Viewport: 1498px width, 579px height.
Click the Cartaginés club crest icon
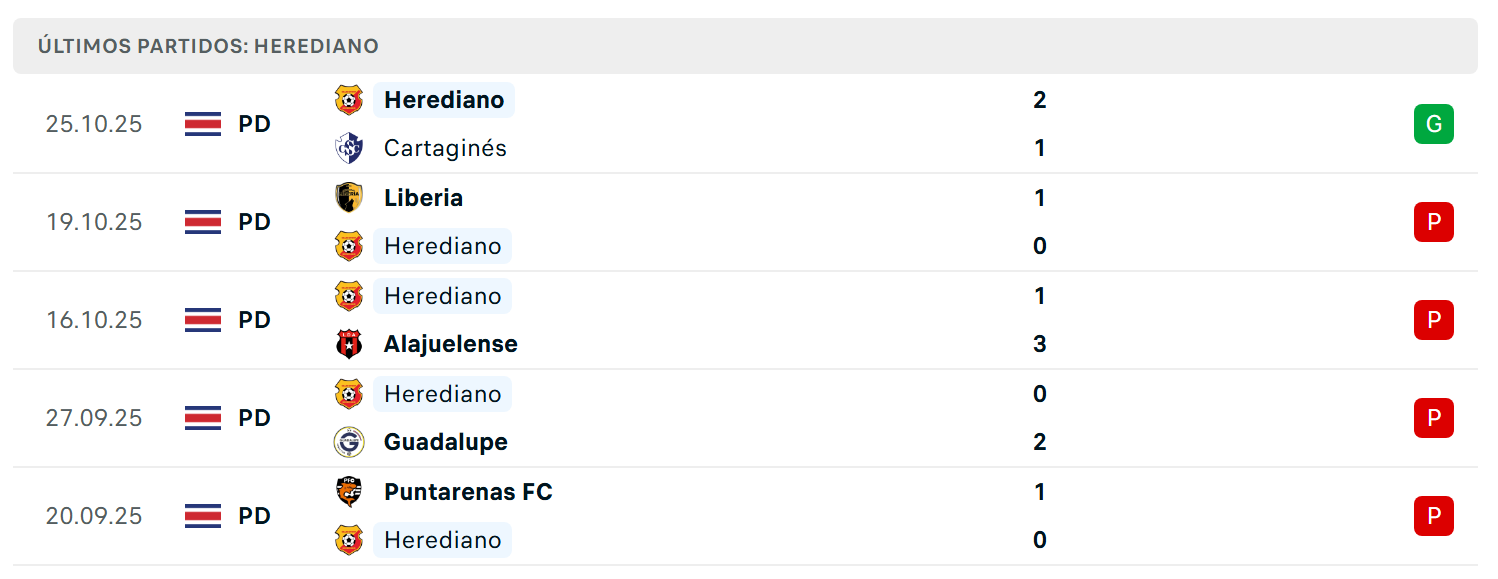click(348, 148)
